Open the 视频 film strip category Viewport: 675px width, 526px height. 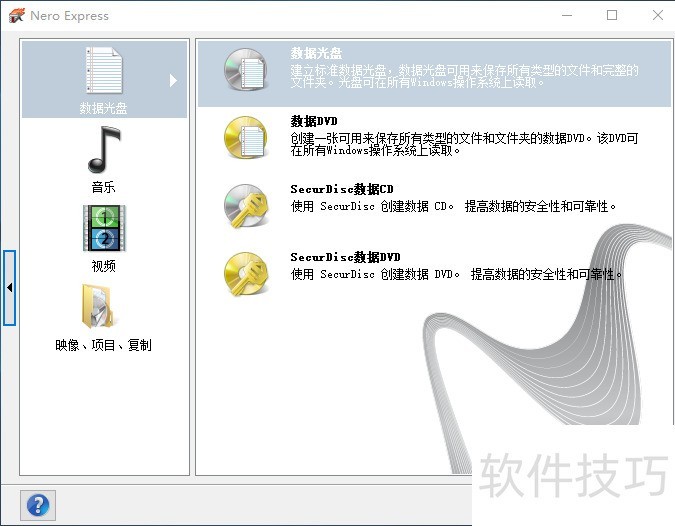point(104,228)
